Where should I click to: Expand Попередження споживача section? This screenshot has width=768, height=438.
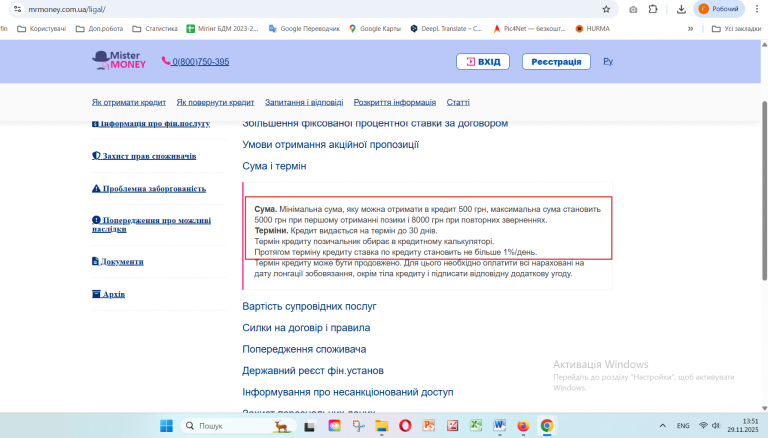pyautogui.click(x=304, y=349)
